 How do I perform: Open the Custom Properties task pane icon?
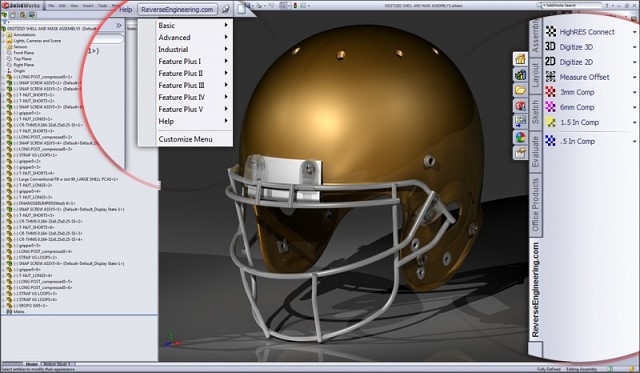pyautogui.click(x=520, y=153)
